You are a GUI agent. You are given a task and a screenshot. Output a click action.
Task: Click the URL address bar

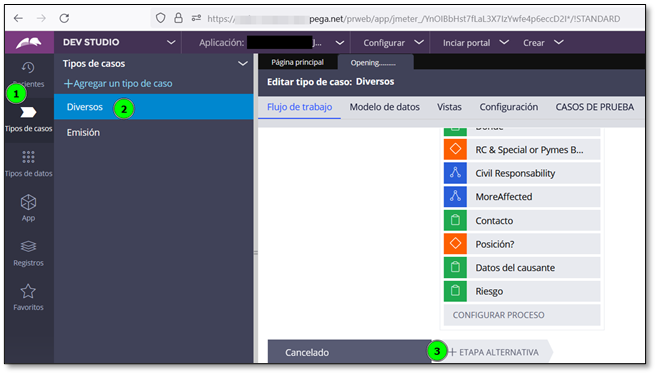point(413,18)
